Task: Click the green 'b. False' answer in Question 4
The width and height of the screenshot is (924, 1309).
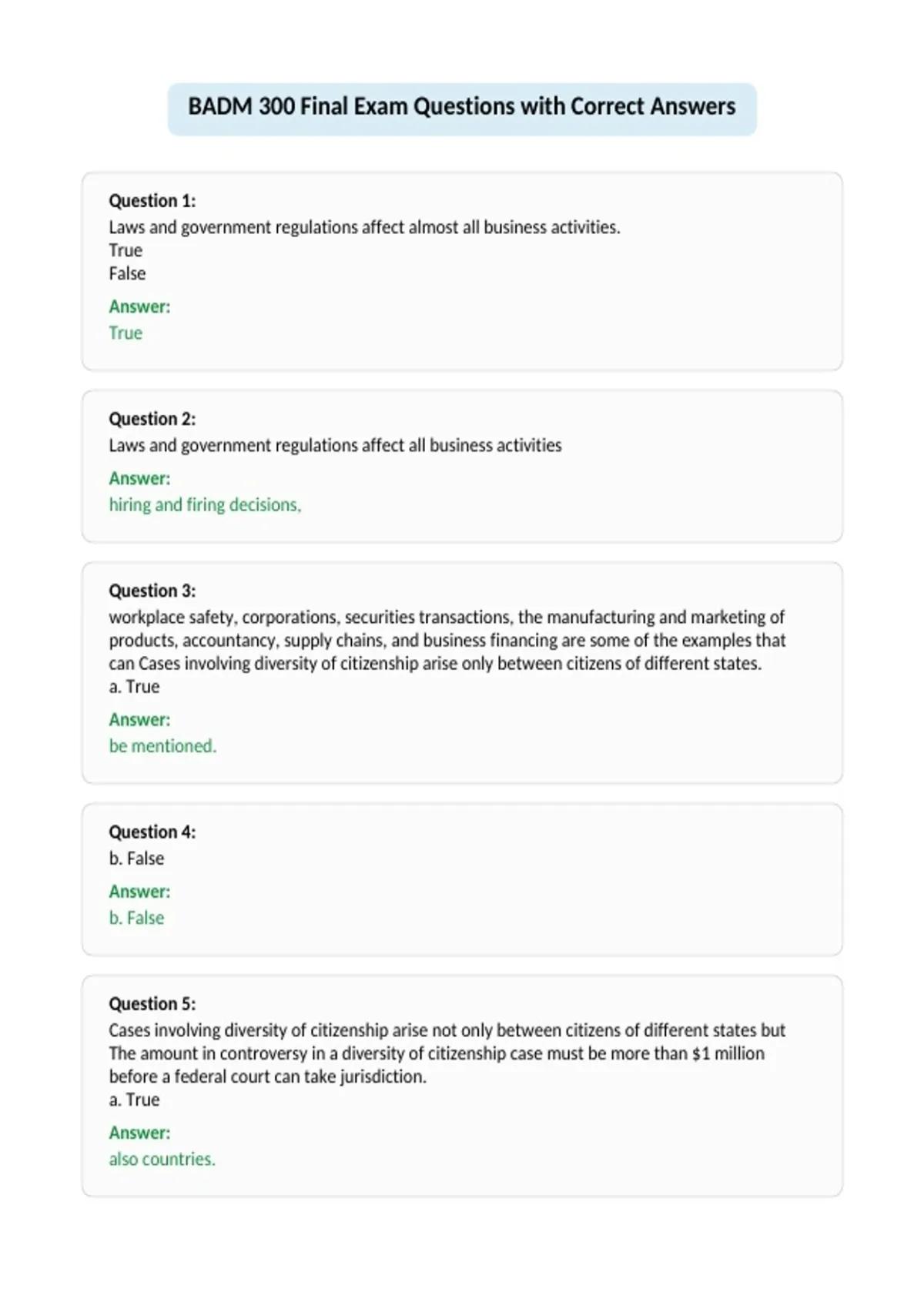Action: tap(136, 918)
